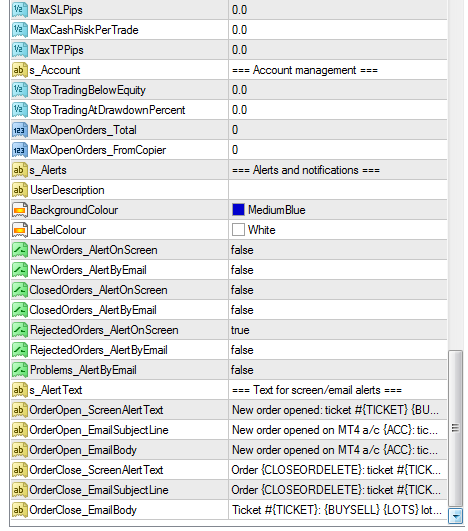Edit the StopTradingBelowEquity value field
468x531 pixels.
[x=338, y=90]
